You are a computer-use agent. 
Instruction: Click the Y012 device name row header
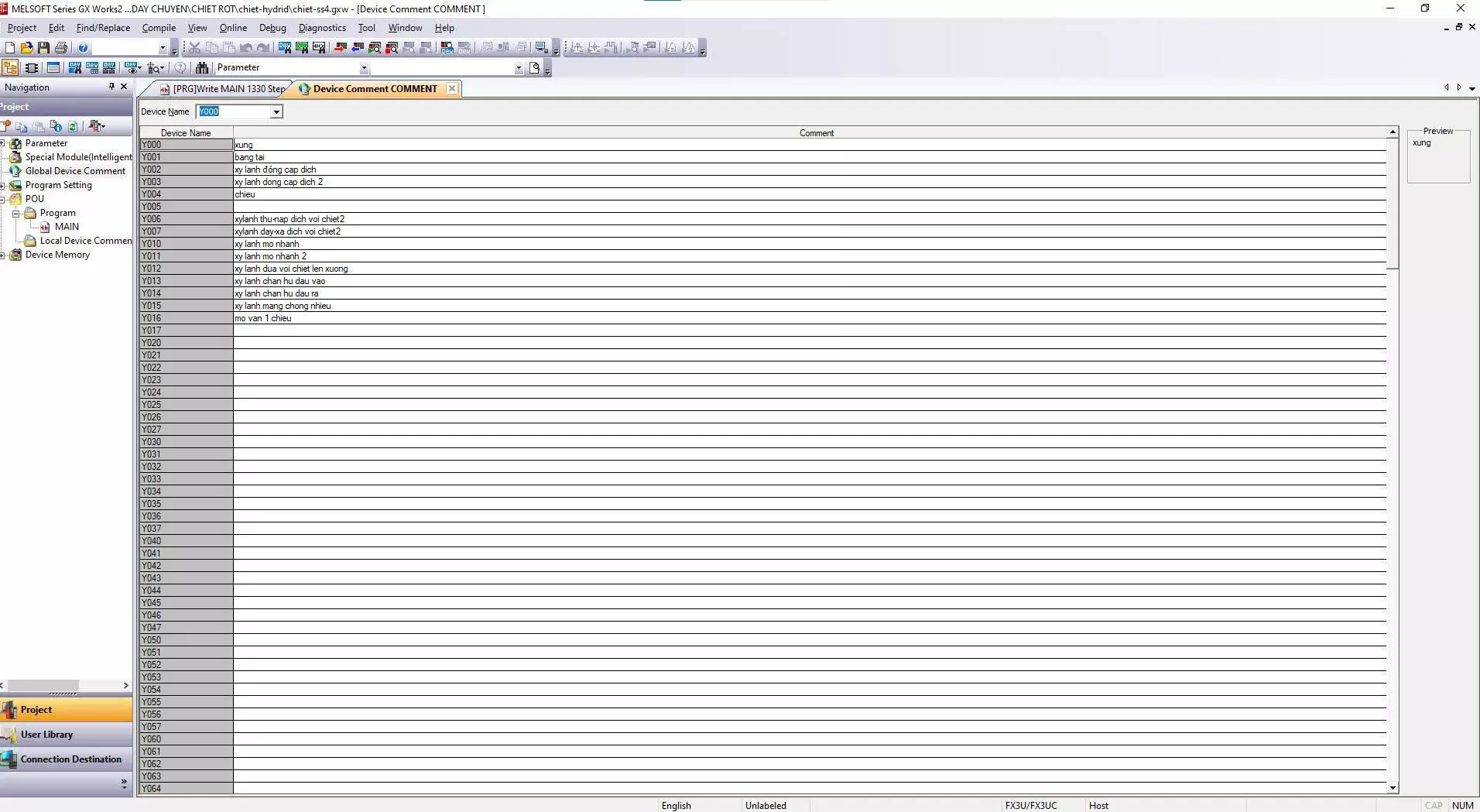186,269
